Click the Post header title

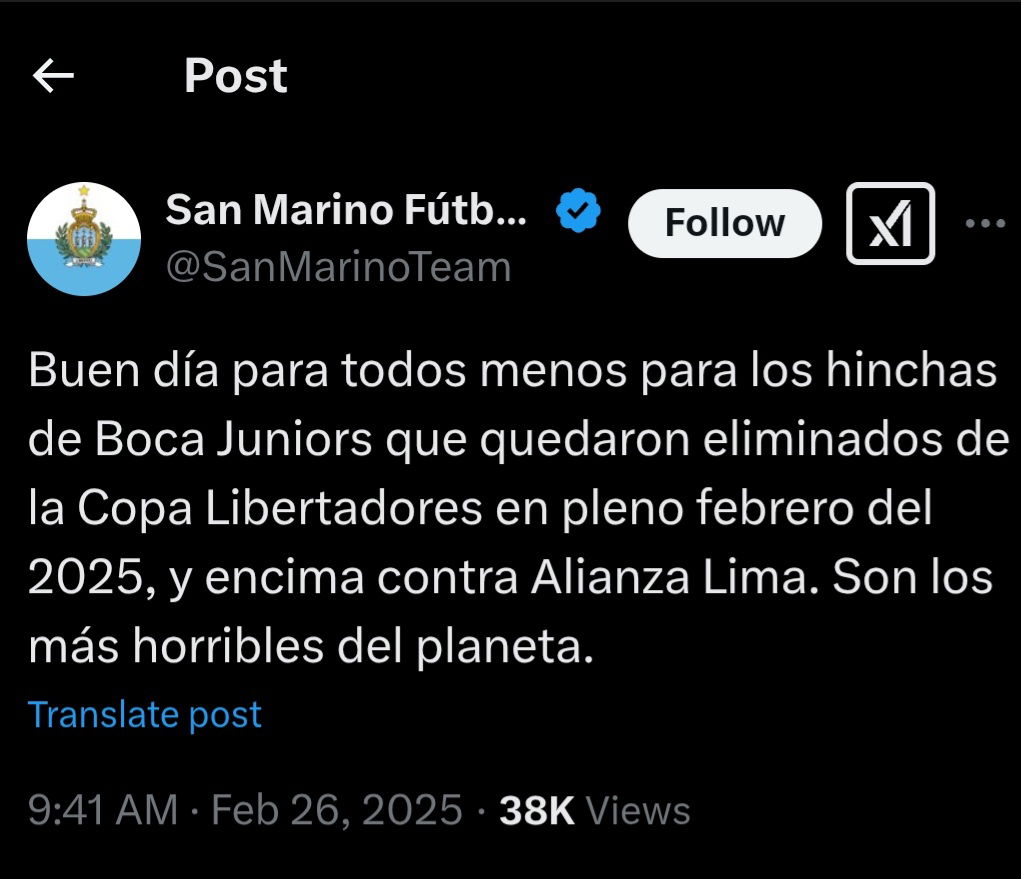(236, 76)
